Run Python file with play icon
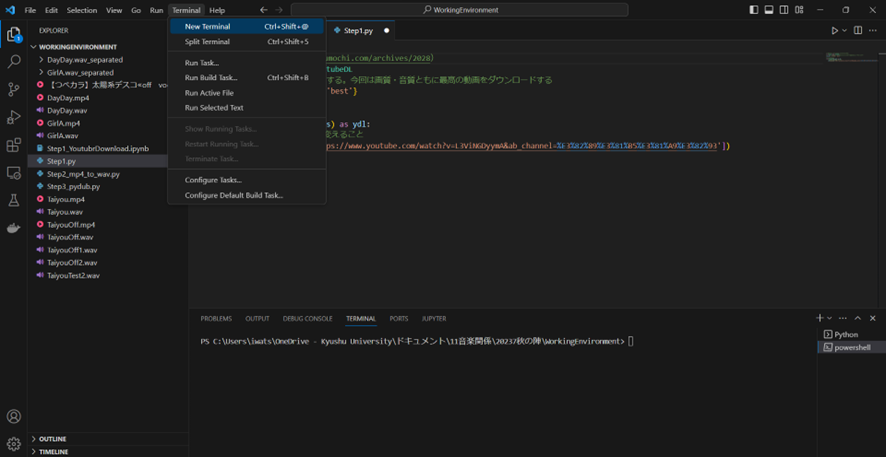 (x=835, y=31)
